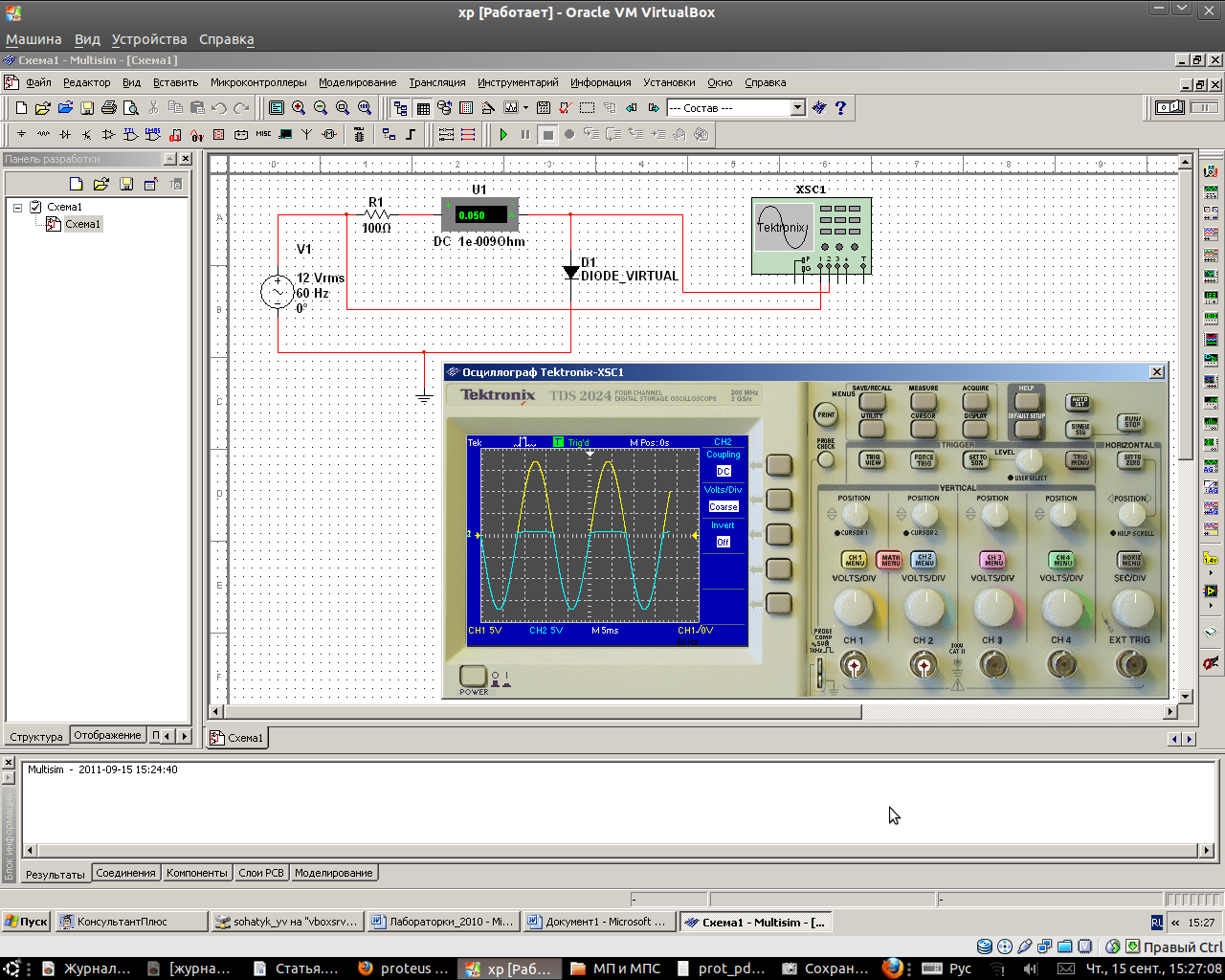This screenshot has height=980, width=1225.
Task: Click the SEC/DIV knob
Action: tap(1132, 607)
